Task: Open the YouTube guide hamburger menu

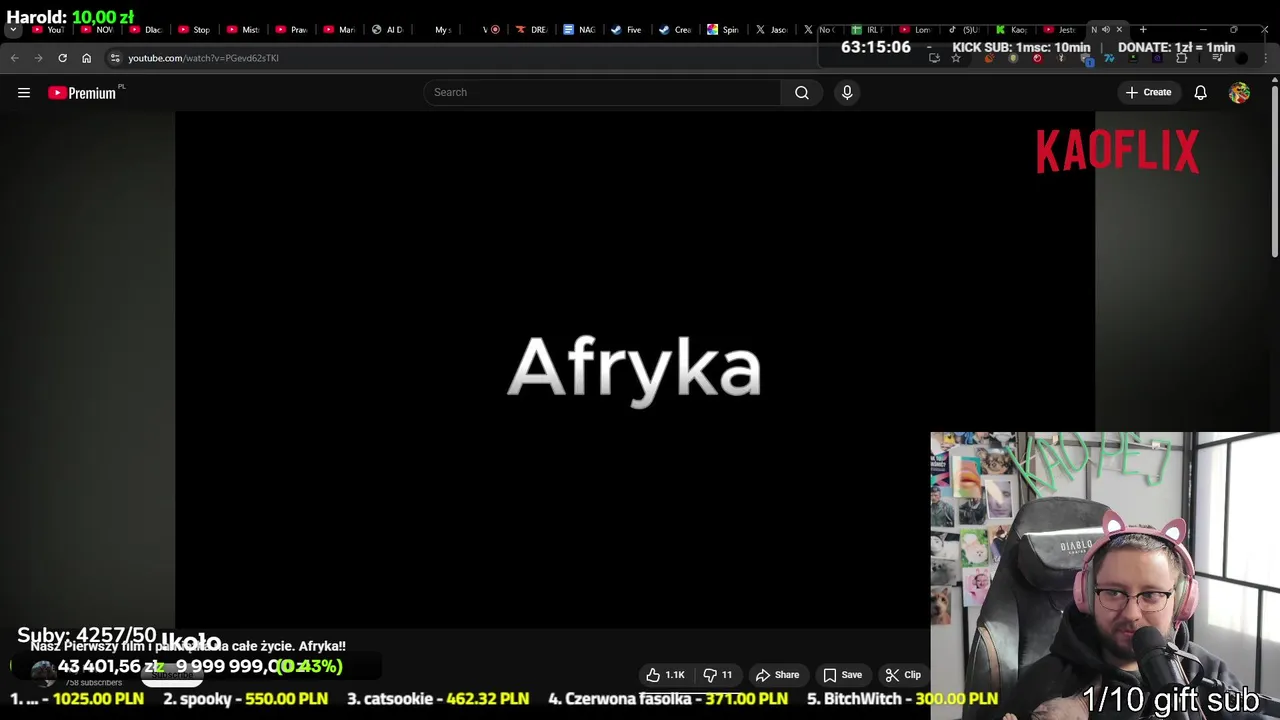Action: [24, 92]
